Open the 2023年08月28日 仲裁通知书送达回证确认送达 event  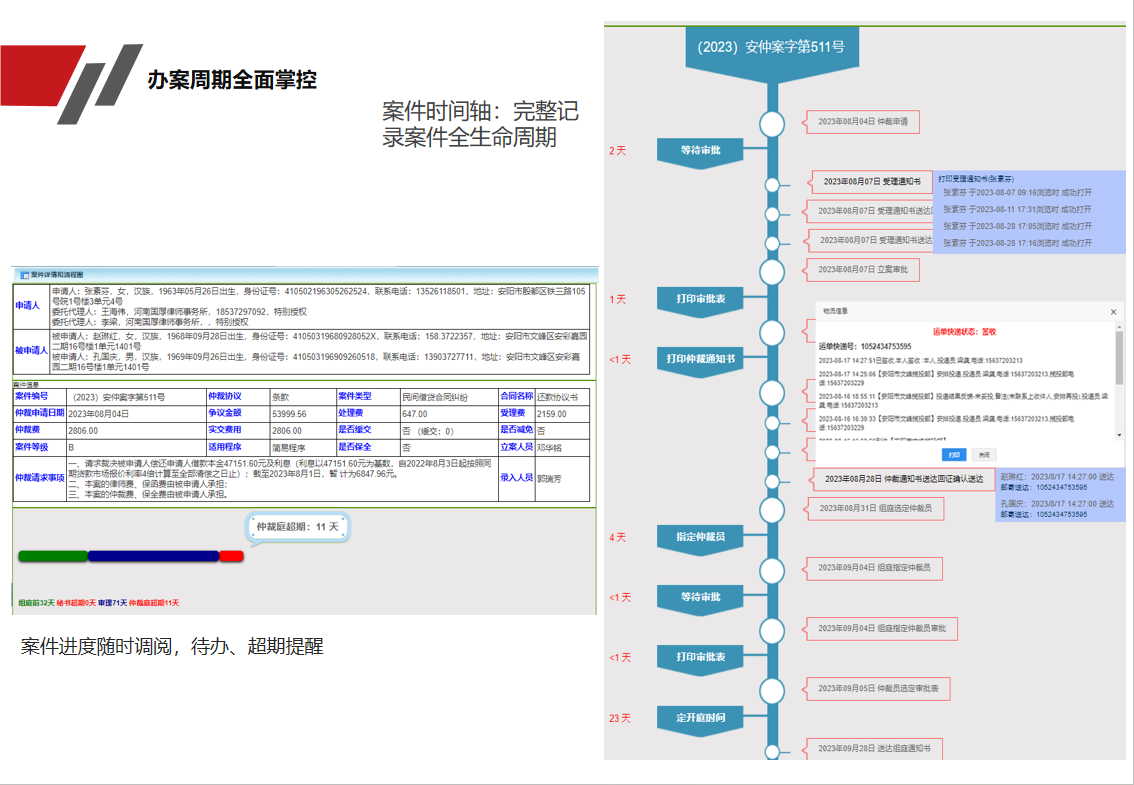(900, 479)
